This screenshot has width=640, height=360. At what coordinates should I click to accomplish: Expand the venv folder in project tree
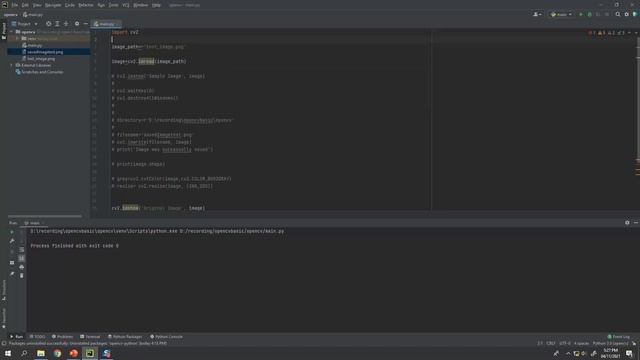[x=18, y=38]
